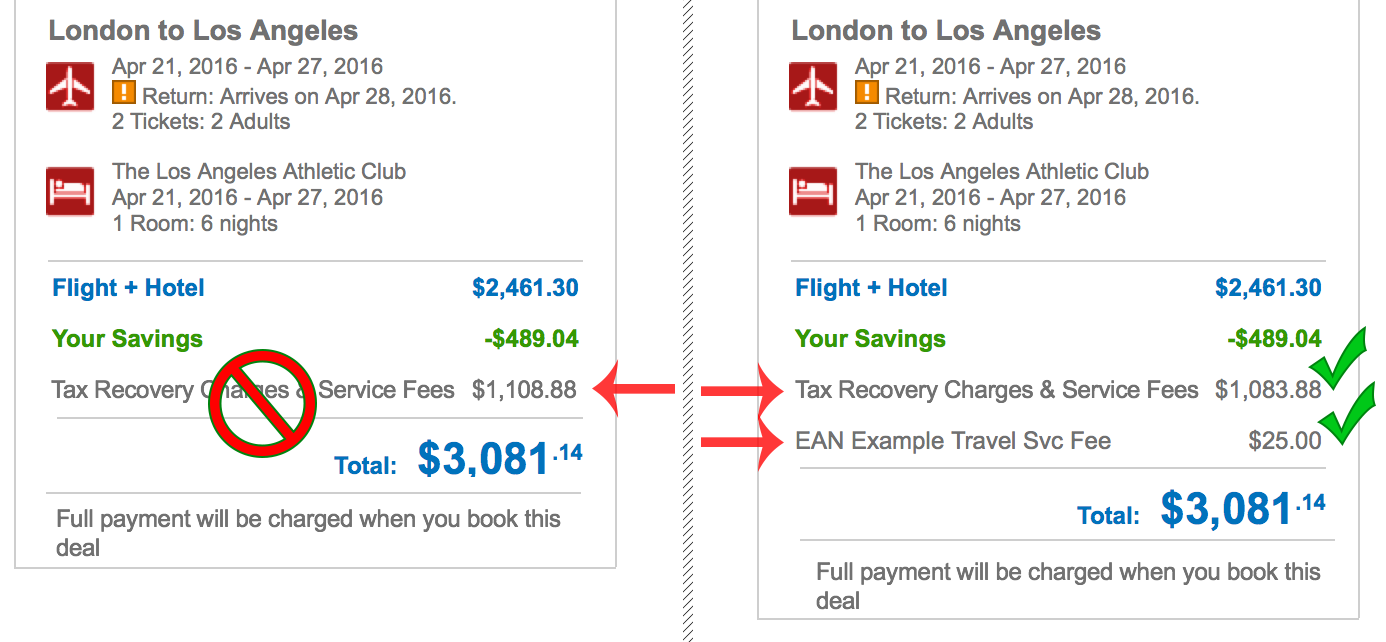This screenshot has width=1386, height=642.
Task: Click the airplane flight icon in left panel
Action: (70, 86)
